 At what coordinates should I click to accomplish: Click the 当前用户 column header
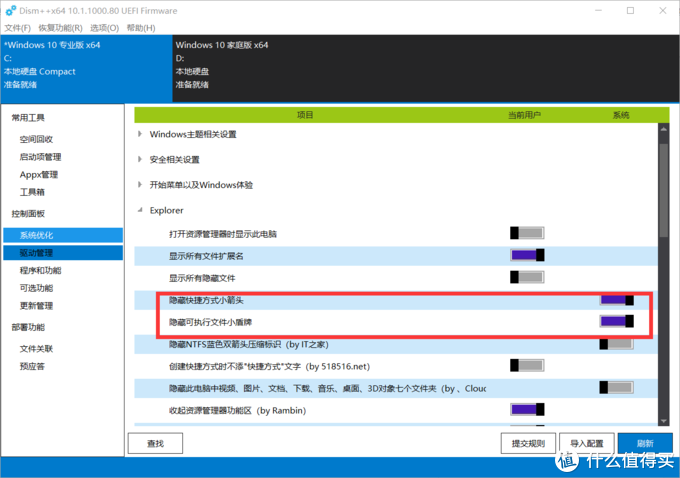[524, 115]
